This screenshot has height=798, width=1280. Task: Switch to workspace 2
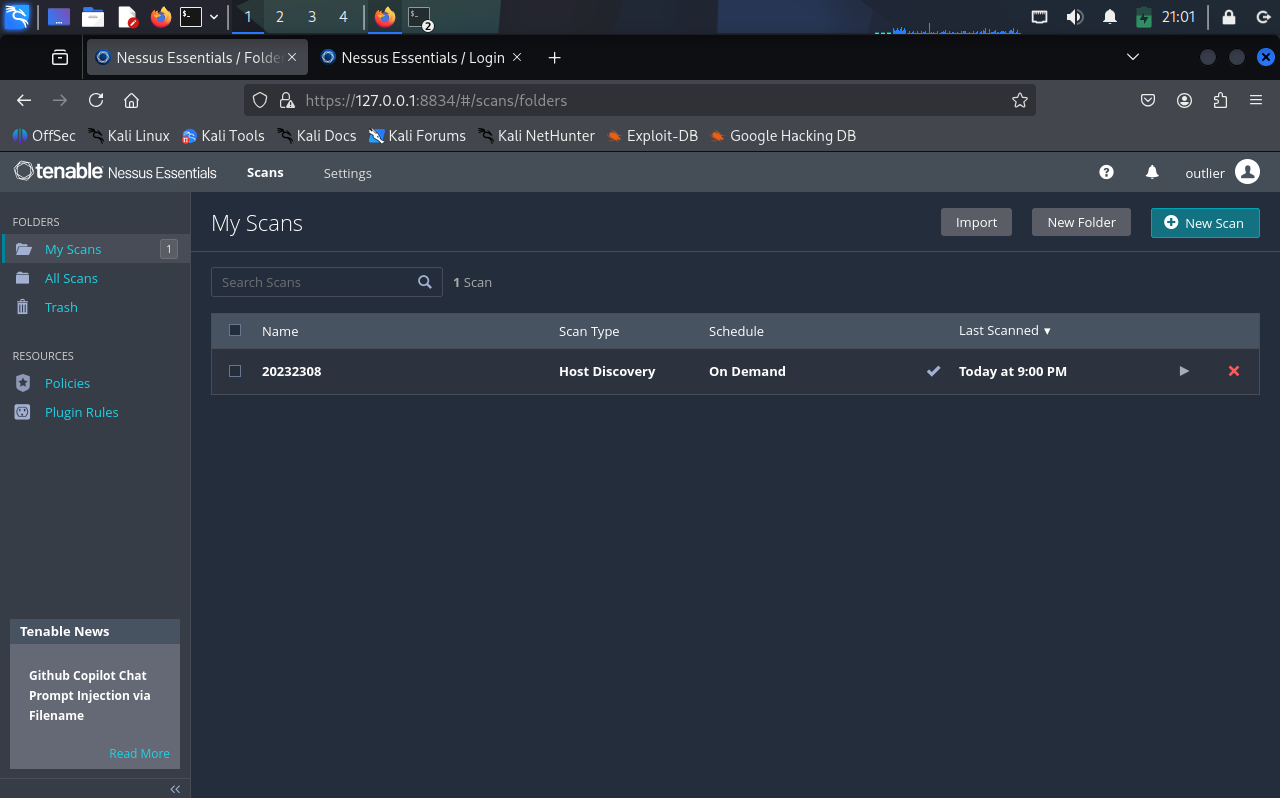279,17
